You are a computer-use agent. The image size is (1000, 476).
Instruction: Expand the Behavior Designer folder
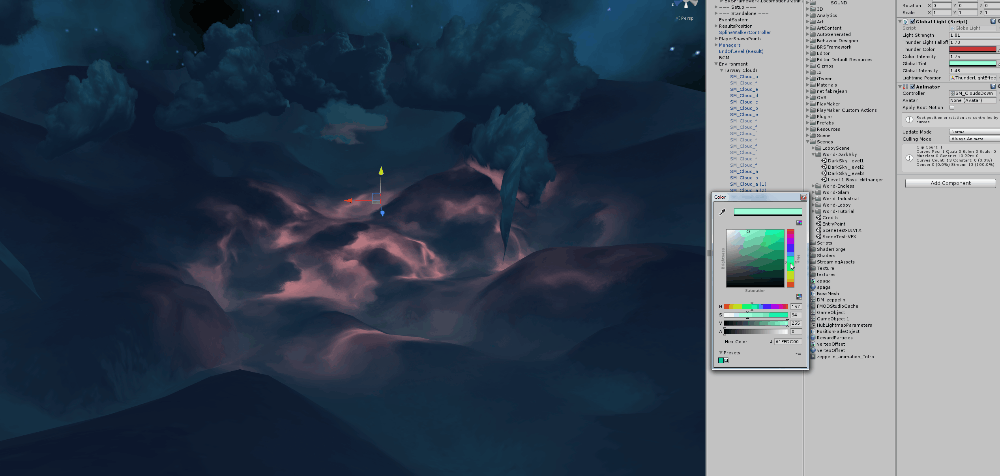[x=807, y=41]
